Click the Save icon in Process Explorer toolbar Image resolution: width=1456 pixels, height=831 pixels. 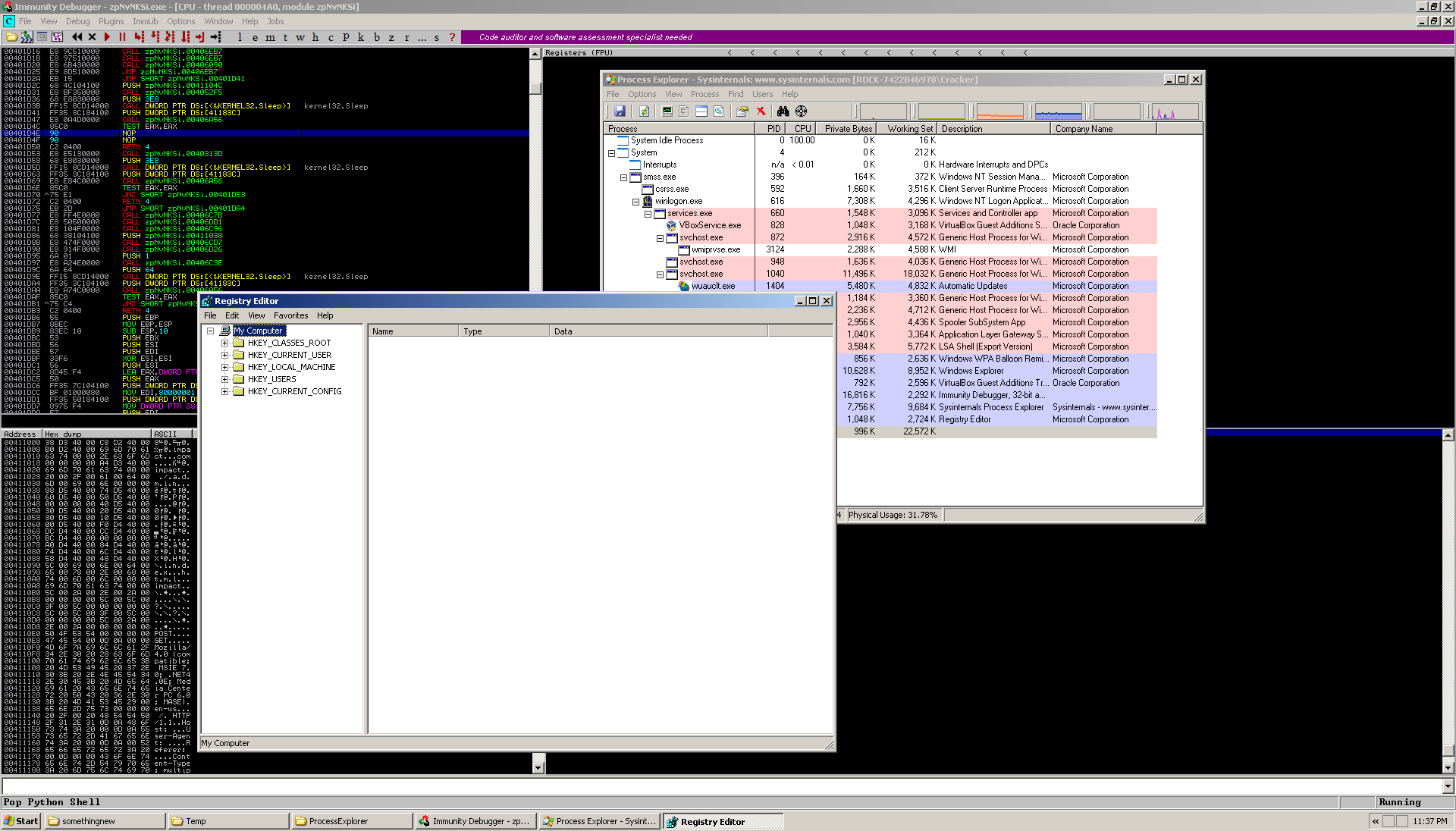620,111
